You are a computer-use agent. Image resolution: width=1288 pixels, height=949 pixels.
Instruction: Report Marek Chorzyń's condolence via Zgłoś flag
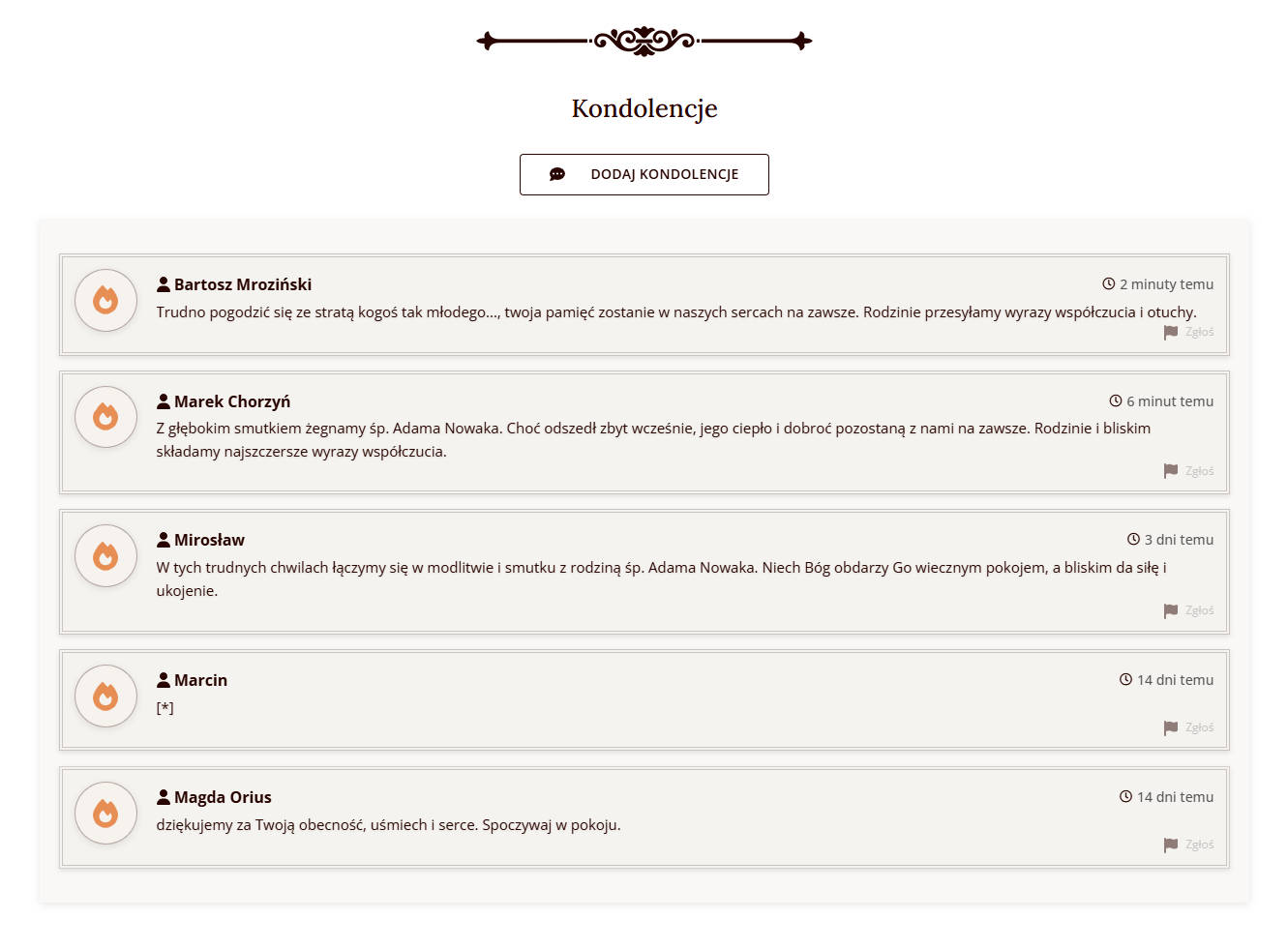[x=1188, y=471]
